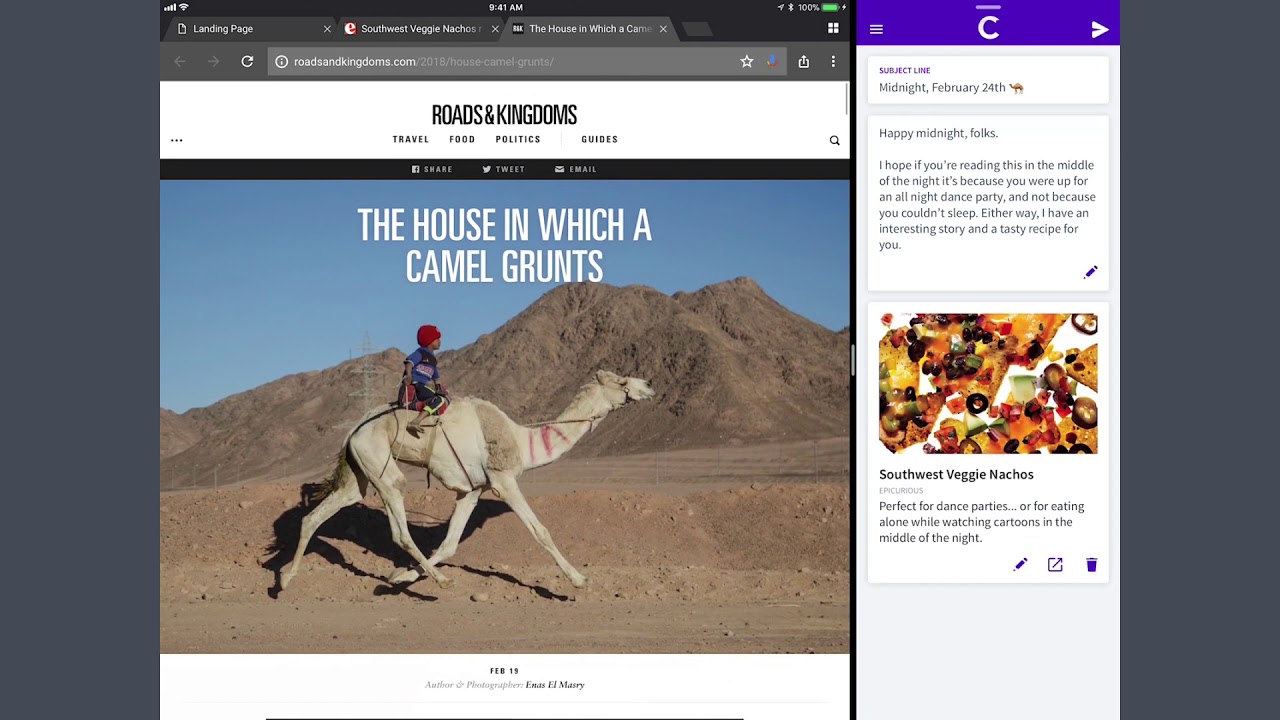Open hamburger menu in newsletter app
This screenshot has width=1280, height=720.
pos(876,29)
